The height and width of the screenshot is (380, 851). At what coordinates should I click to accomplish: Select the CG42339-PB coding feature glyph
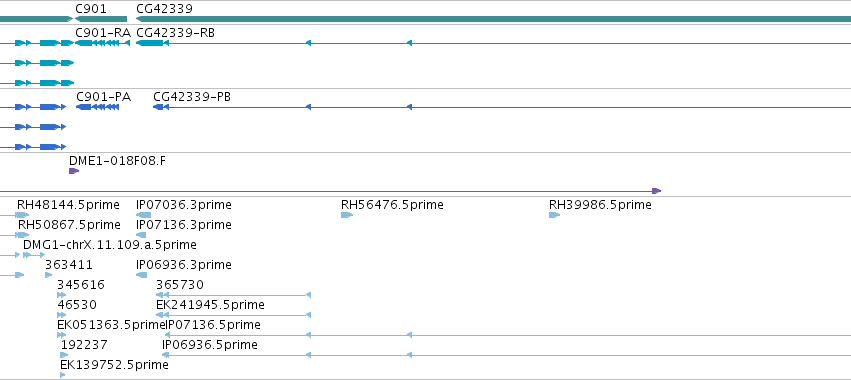(158, 107)
